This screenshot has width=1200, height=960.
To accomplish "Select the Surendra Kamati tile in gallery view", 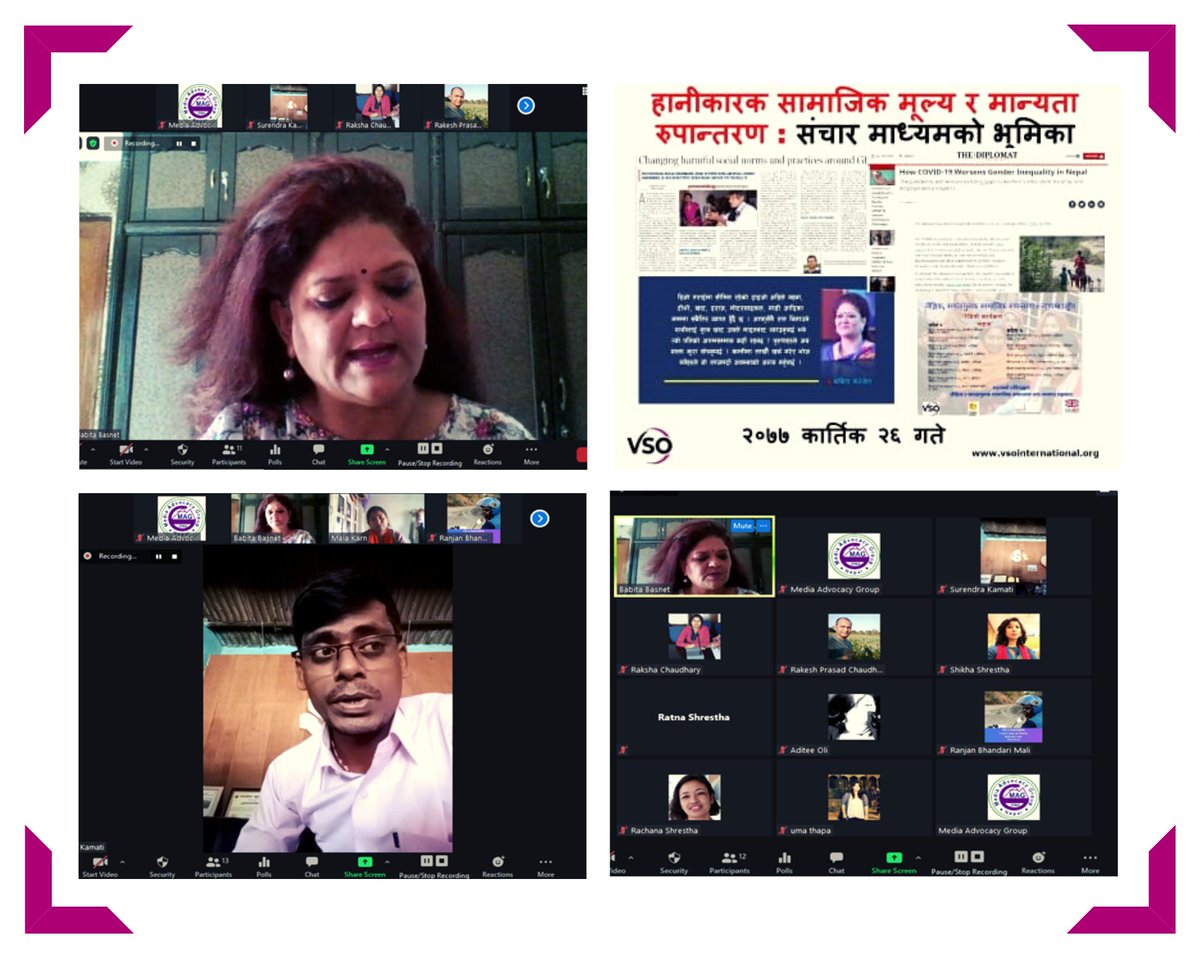I will [x=1014, y=557].
